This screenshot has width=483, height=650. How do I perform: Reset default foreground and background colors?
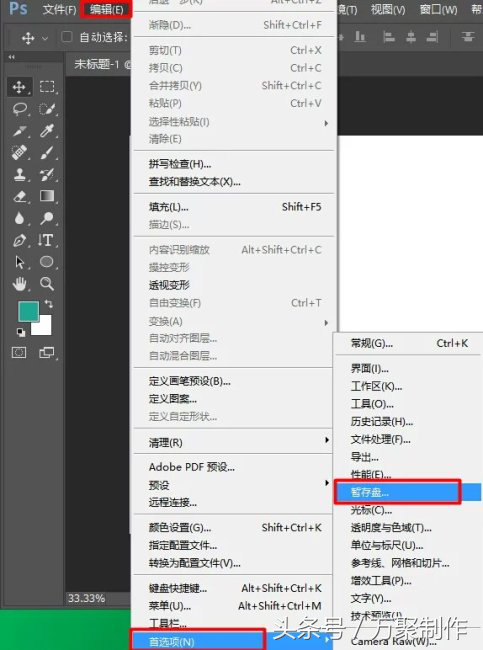tap(21, 332)
